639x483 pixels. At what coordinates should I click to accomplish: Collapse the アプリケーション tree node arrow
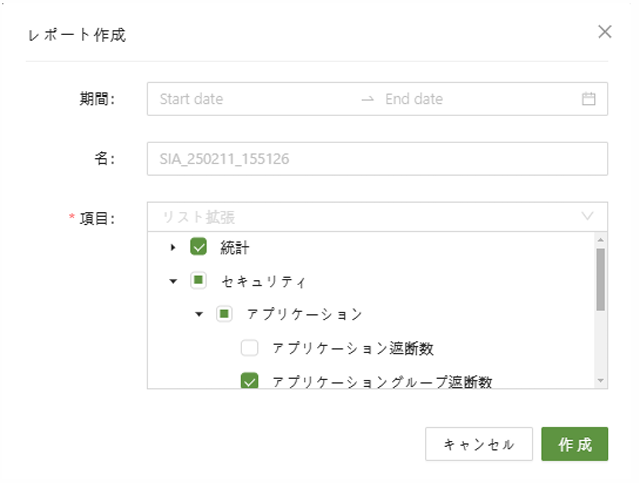tap(199, 314)
